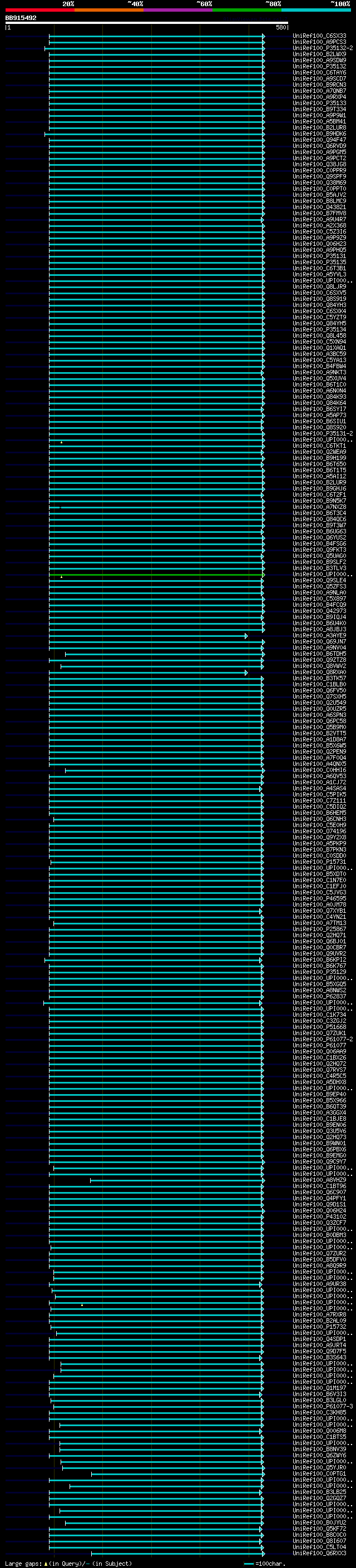This screenshot has width=356, height=1568.
Task: Click the cyan ~100% identity color band
Action: [316, 10]
